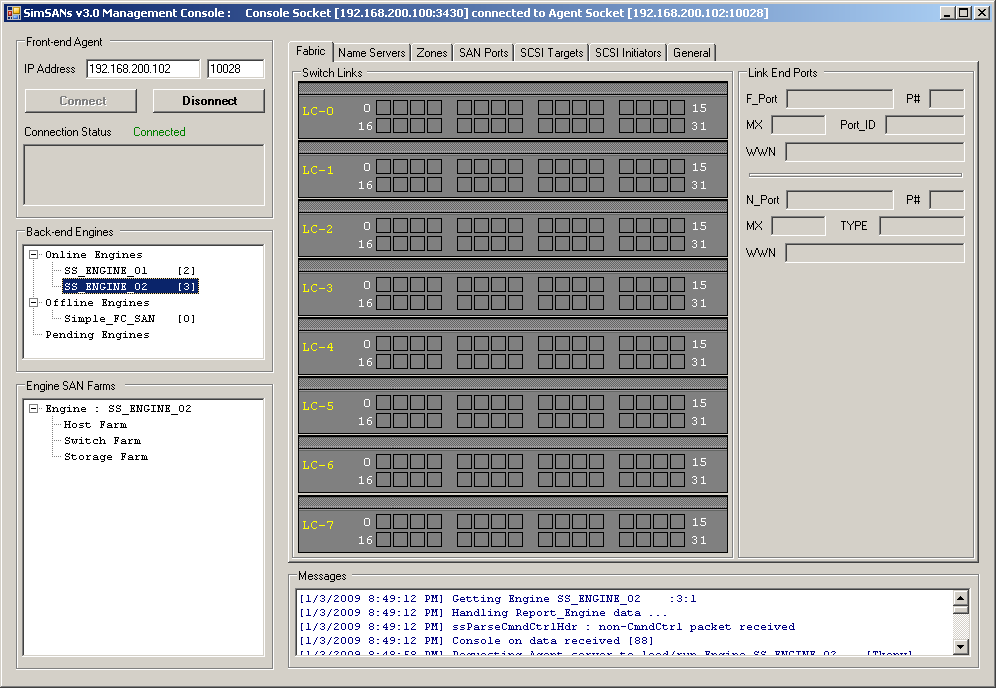This screenshot has height=688, width=996.
Task: Click port 31 on line card LC-2
Action: (677, 243)
